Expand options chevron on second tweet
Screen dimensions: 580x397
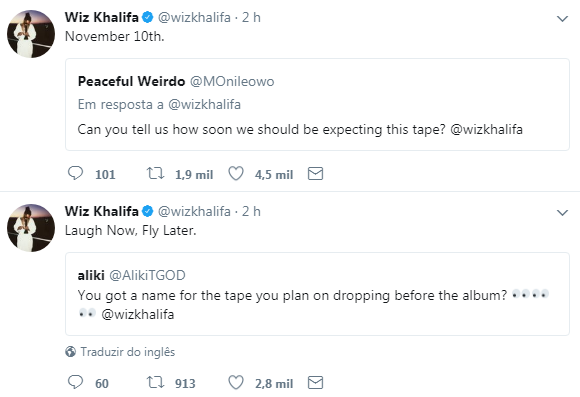562,212
